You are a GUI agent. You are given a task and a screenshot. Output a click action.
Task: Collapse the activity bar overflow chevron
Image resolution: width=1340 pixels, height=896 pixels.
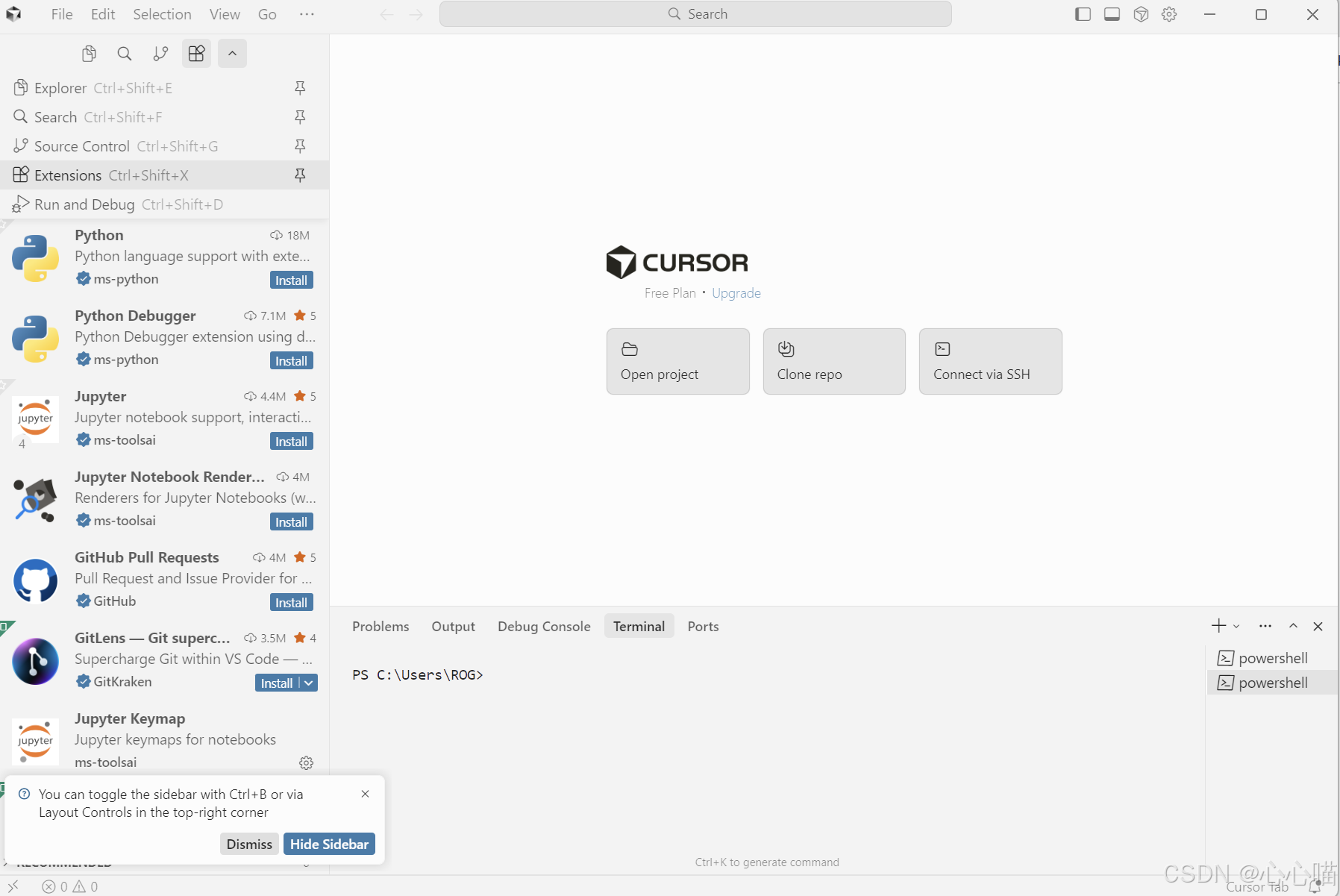(232, 54)
